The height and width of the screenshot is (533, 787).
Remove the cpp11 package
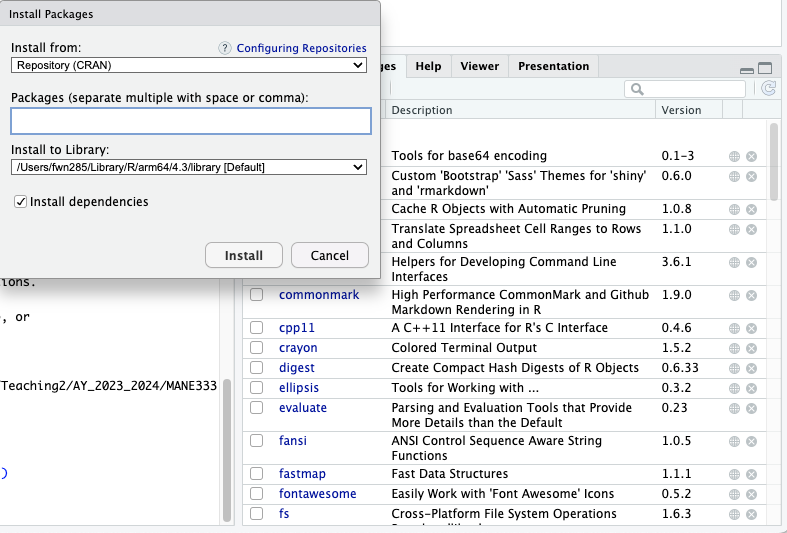point(751,328)
